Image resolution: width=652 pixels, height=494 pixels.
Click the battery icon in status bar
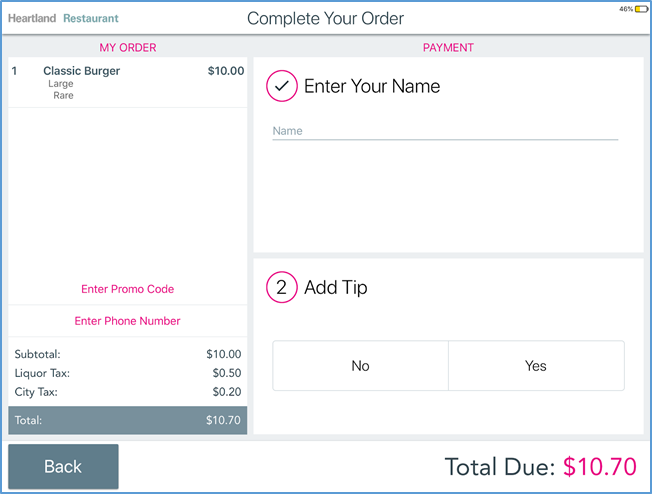pos(640,9)
